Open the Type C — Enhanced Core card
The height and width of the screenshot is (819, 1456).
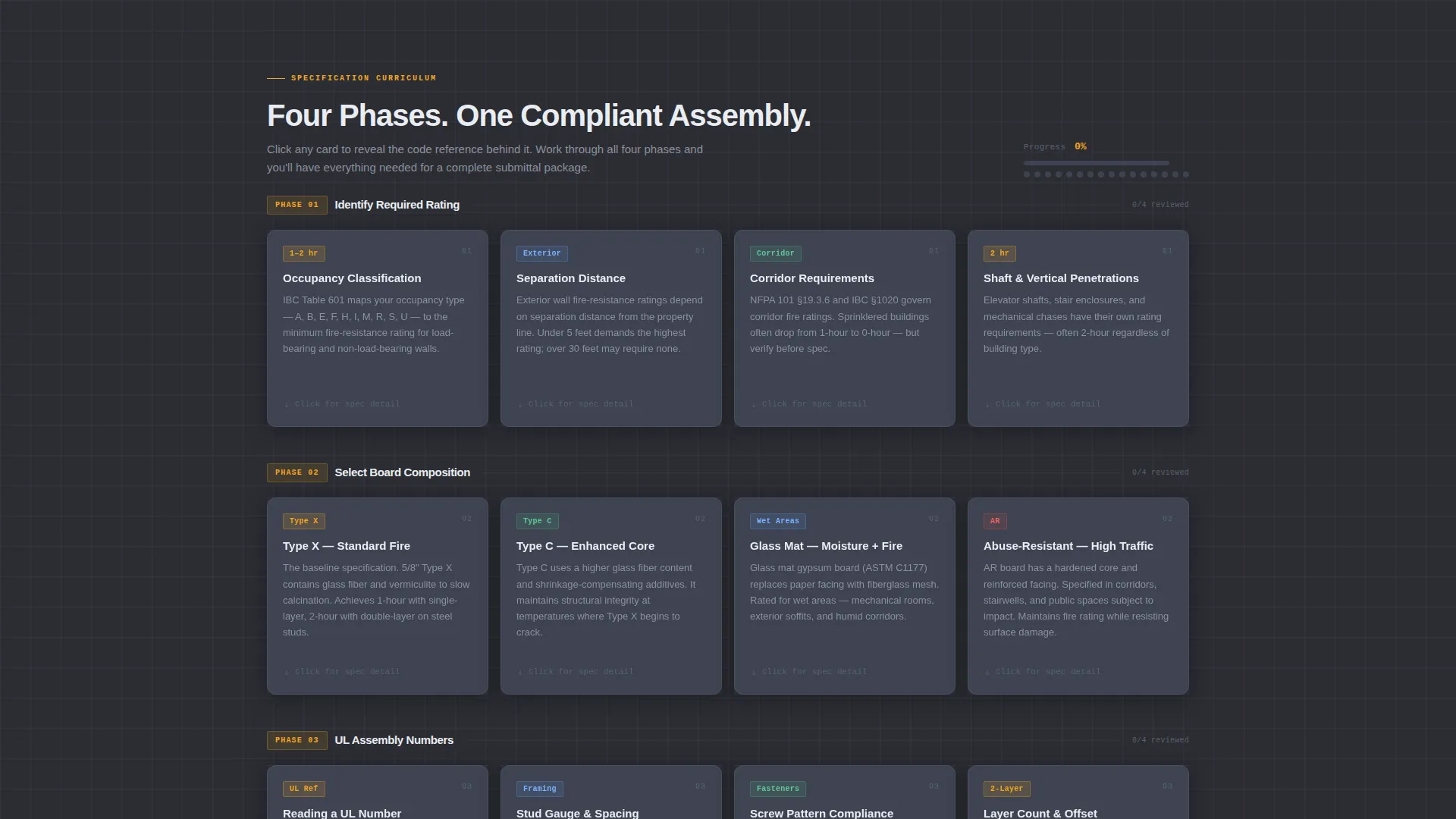610,596
